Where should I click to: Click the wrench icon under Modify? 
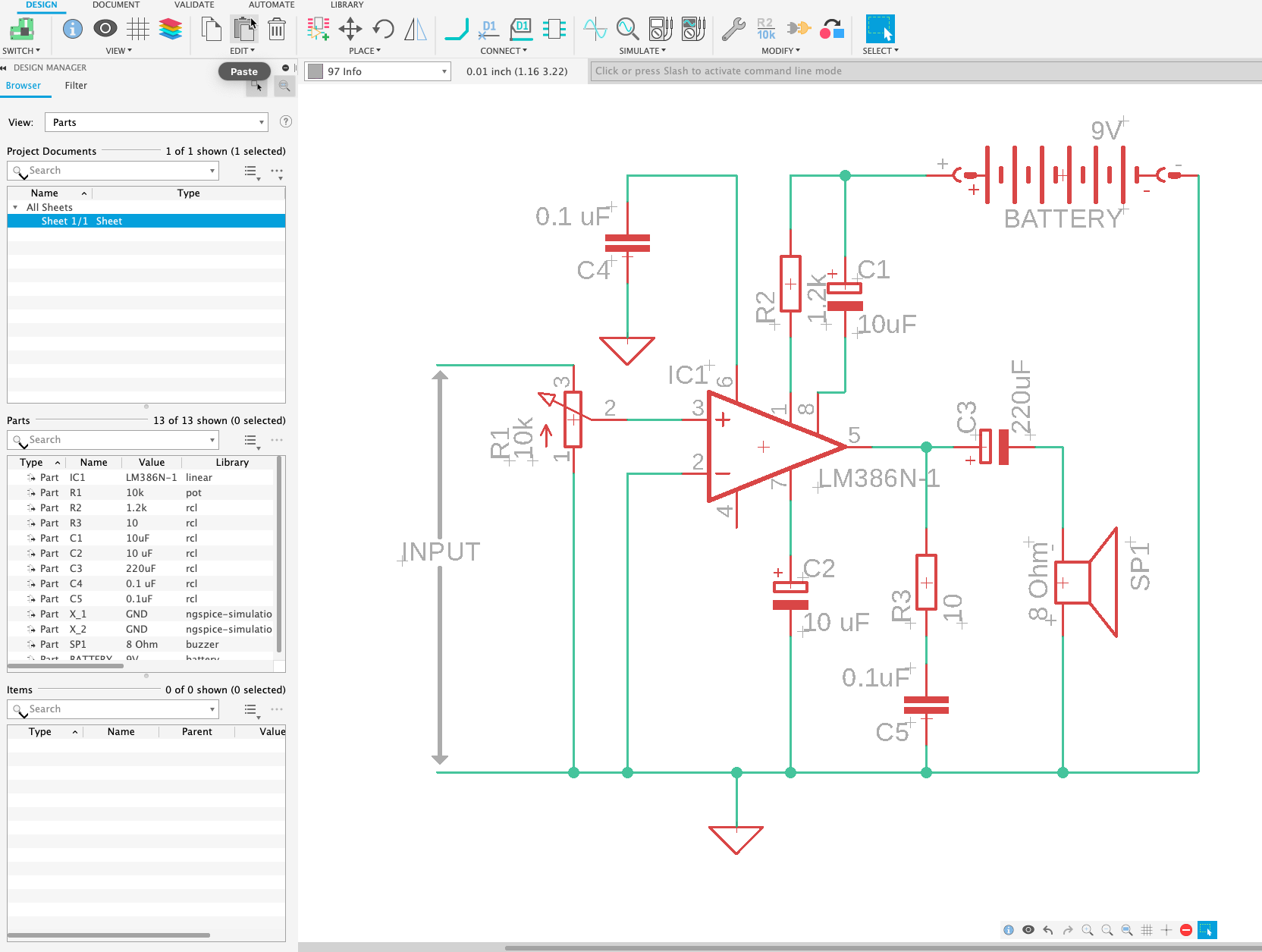733,29
